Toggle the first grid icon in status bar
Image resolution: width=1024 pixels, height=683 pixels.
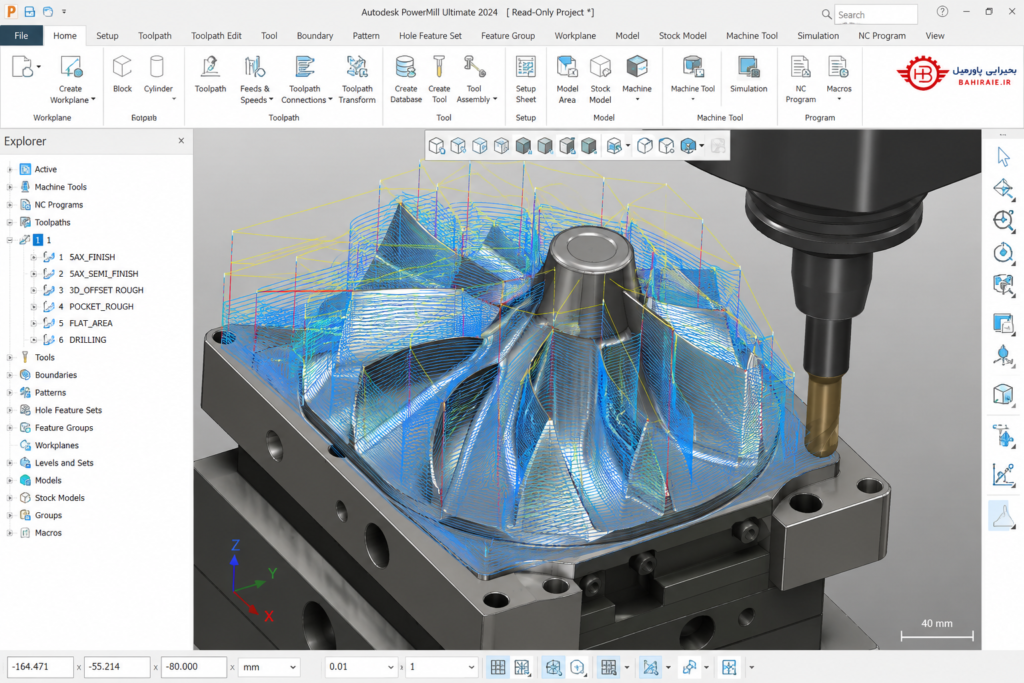coord(498,667)
